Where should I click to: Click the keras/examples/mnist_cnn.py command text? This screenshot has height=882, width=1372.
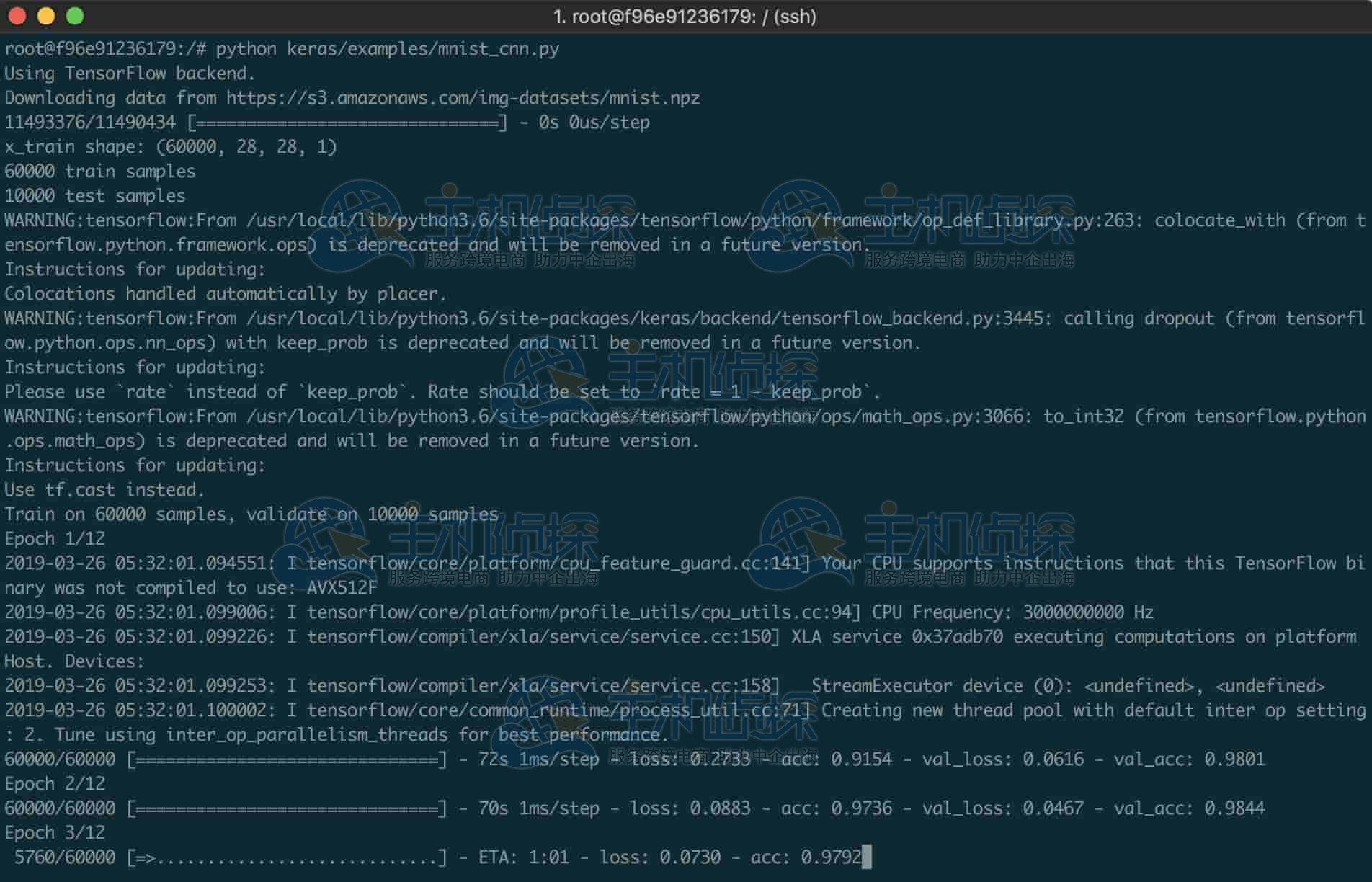(422, 49)
